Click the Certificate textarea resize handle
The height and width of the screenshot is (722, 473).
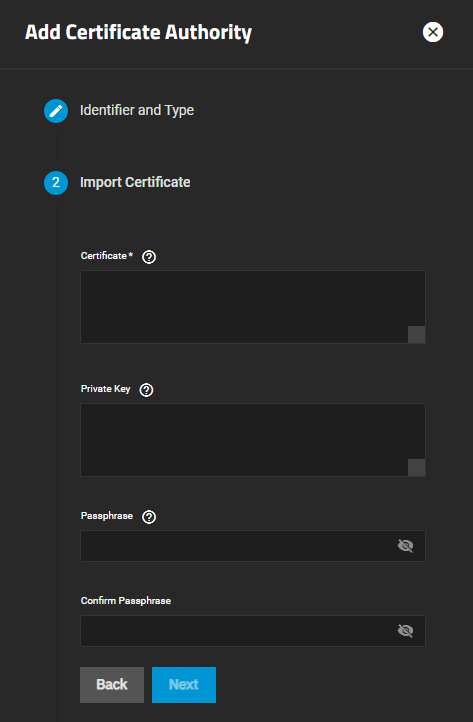point(416,335)
